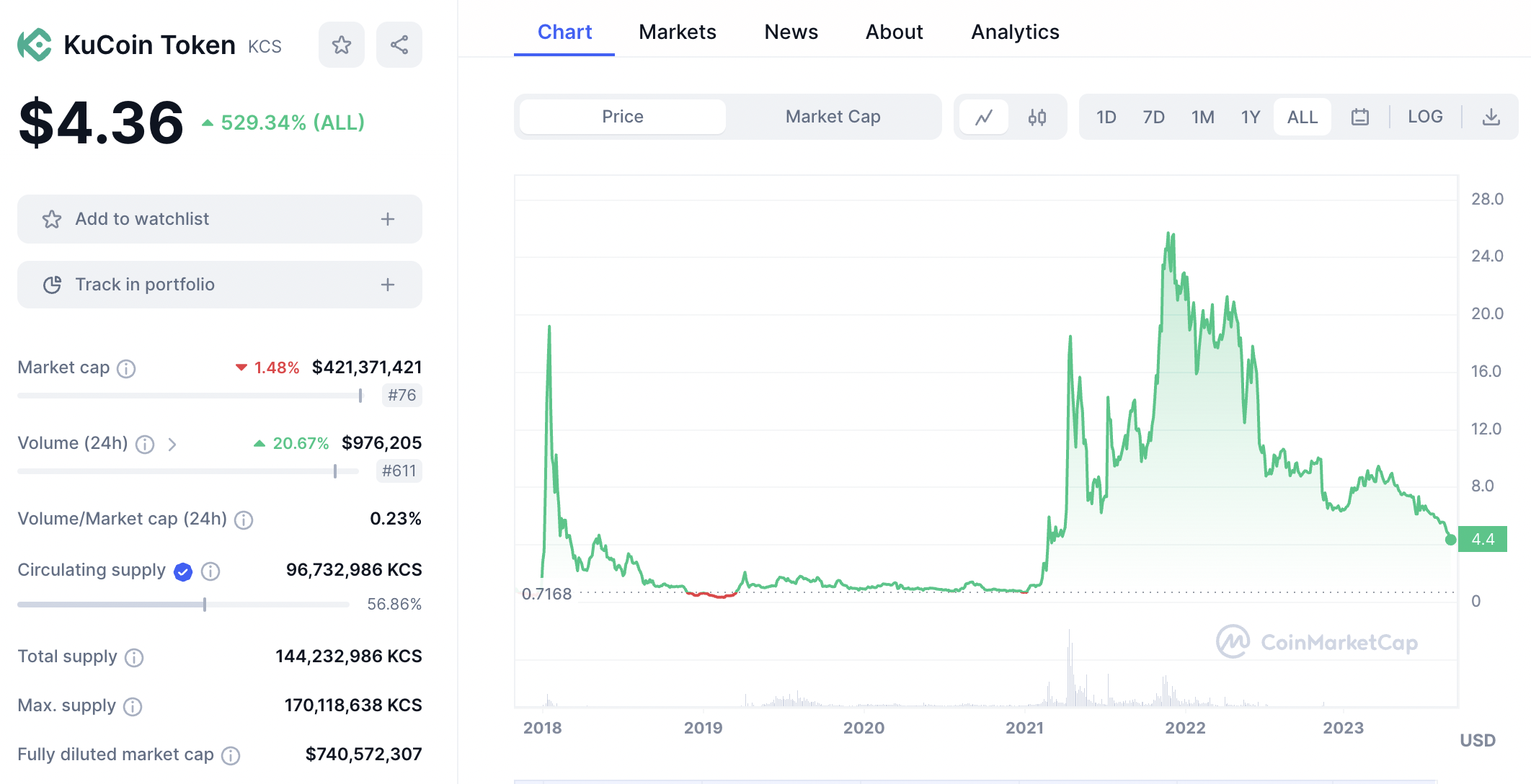This screenshot has width=1531, height=784.
Task: Click the 20.67% volume change
Action: point(301,443)
